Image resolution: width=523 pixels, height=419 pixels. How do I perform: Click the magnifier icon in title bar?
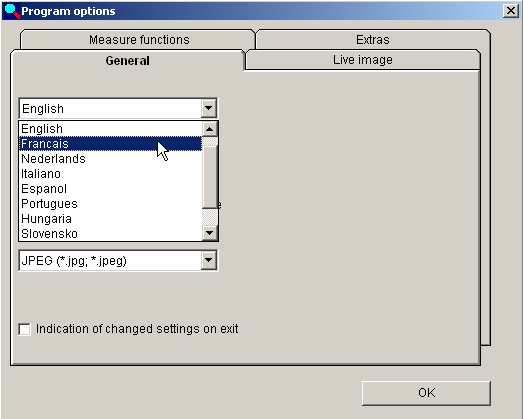click(12, 11)
